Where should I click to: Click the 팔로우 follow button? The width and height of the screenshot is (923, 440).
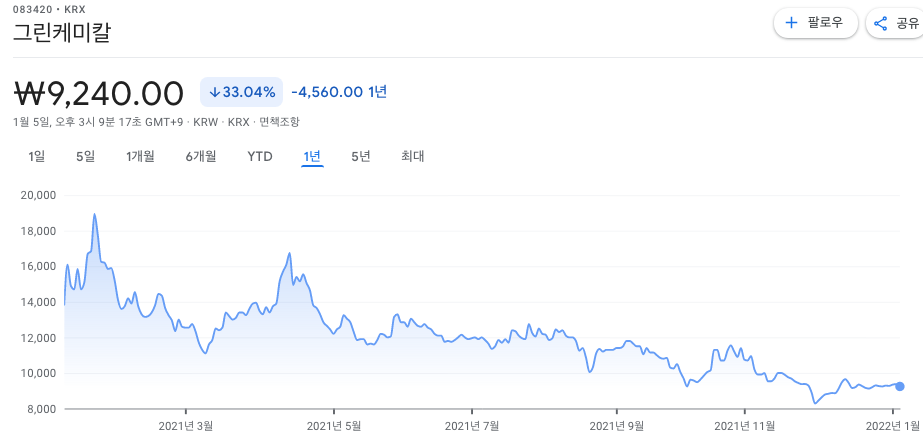[815, 23]
